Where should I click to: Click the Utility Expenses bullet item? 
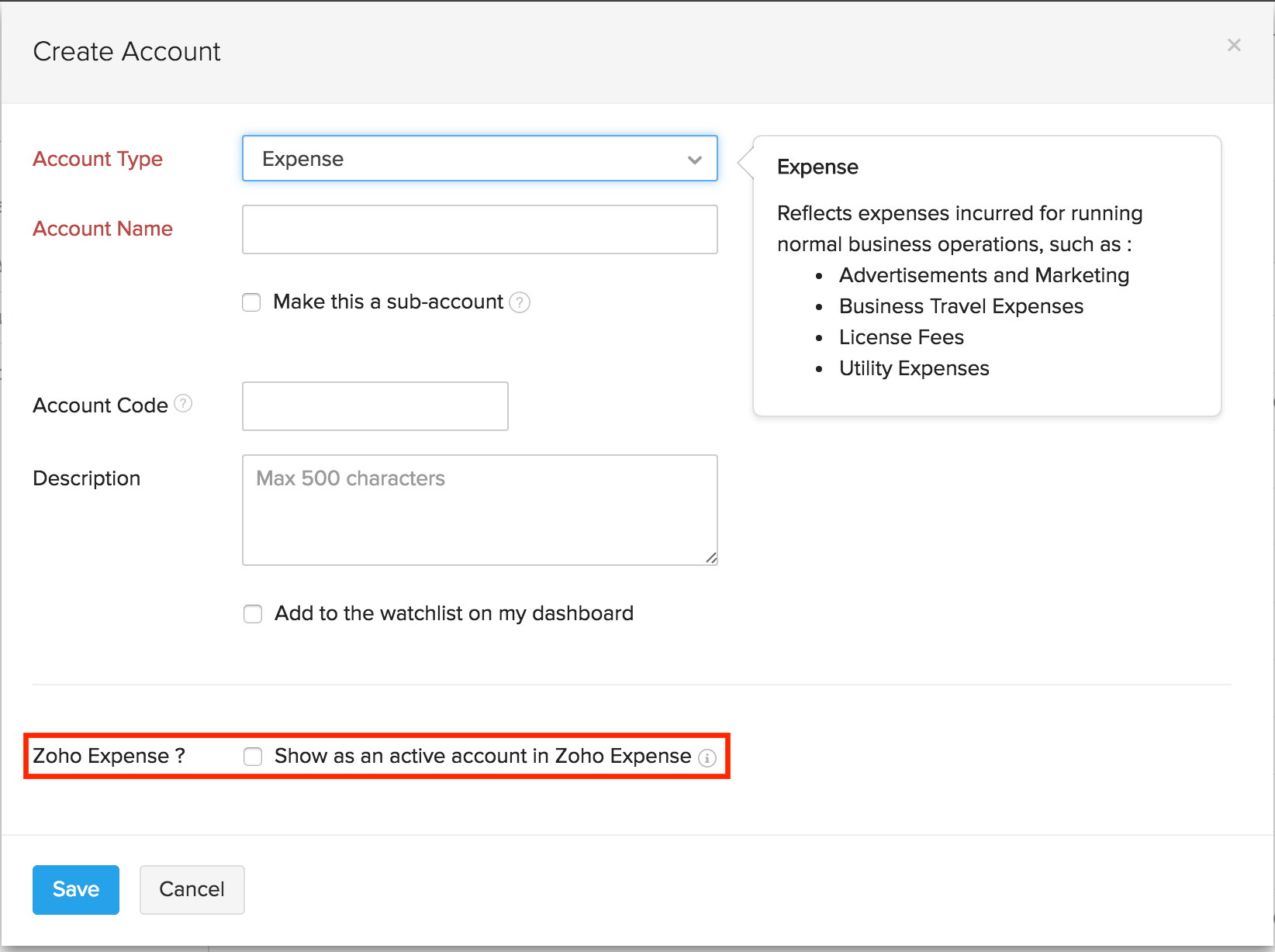pyautogui.click(x=914, y=368)
